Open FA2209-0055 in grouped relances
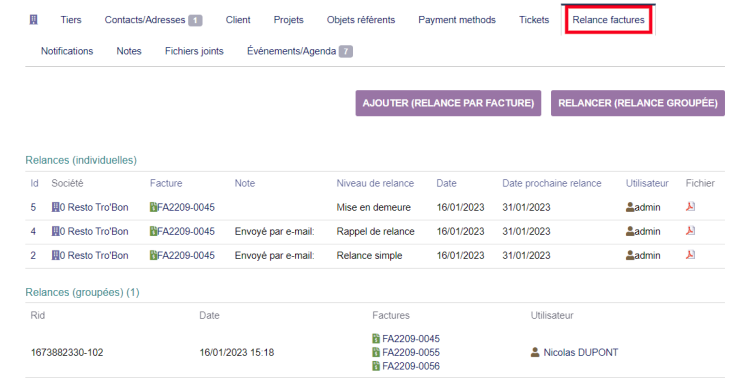The height and width of the screenshot is (390, 749). [411, 352]
